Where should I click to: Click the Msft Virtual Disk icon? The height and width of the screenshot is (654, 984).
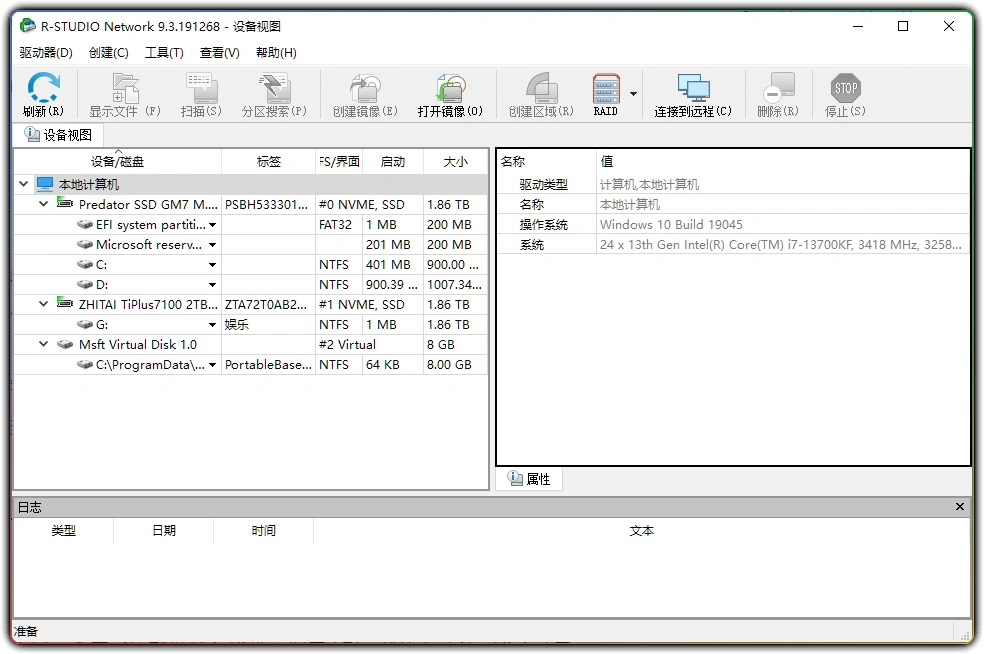[x=65, y=345]
